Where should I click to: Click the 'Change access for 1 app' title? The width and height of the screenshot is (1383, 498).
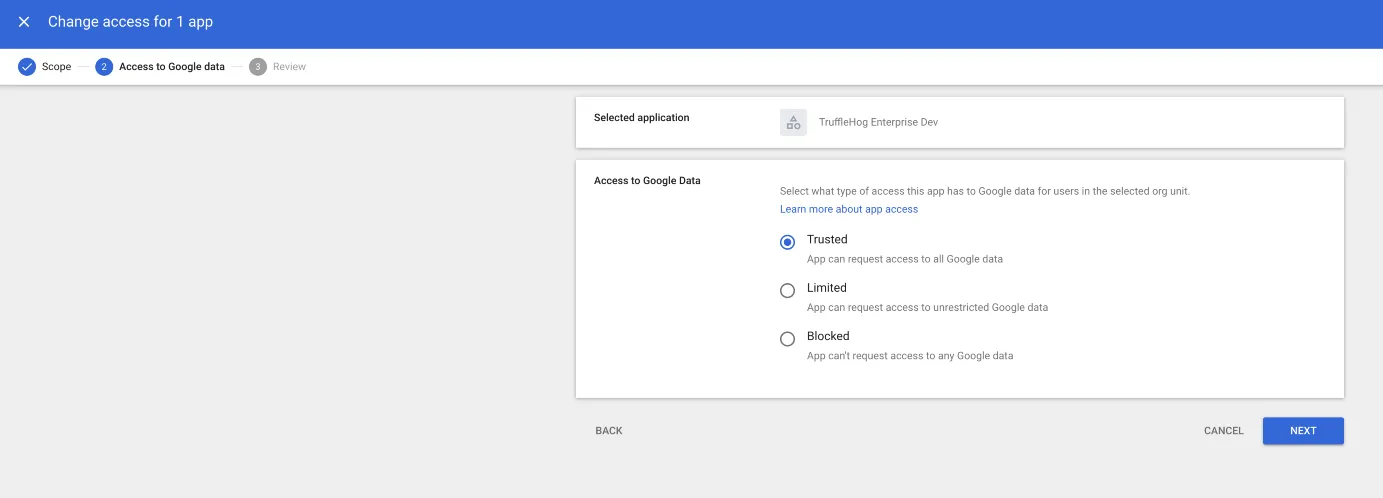pos(130,22)
